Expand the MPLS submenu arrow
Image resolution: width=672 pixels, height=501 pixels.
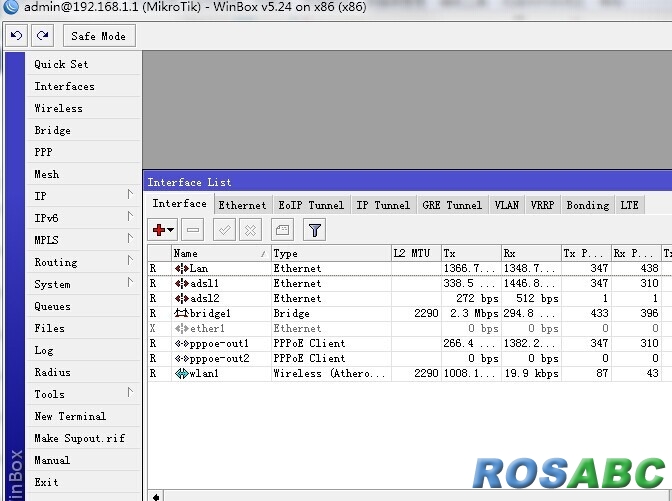point(130,238)
